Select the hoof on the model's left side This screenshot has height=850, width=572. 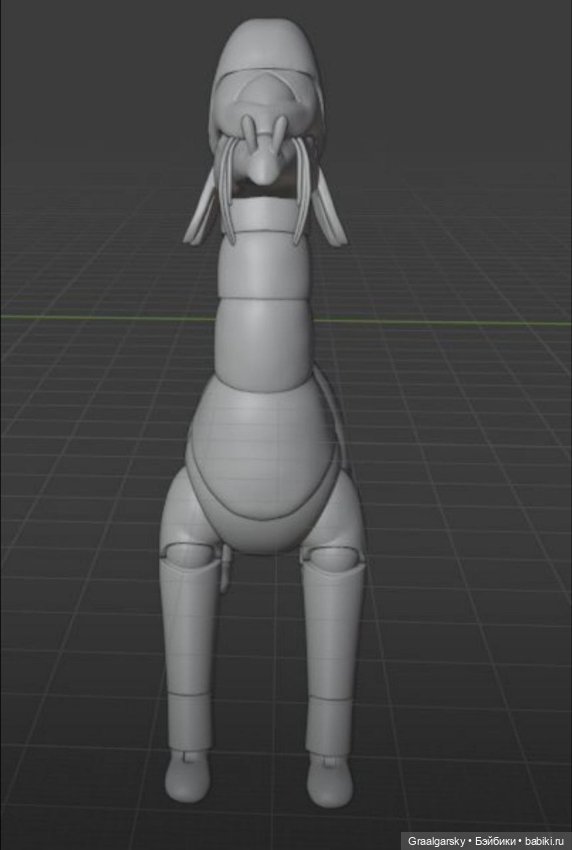(x=187, y=776)
